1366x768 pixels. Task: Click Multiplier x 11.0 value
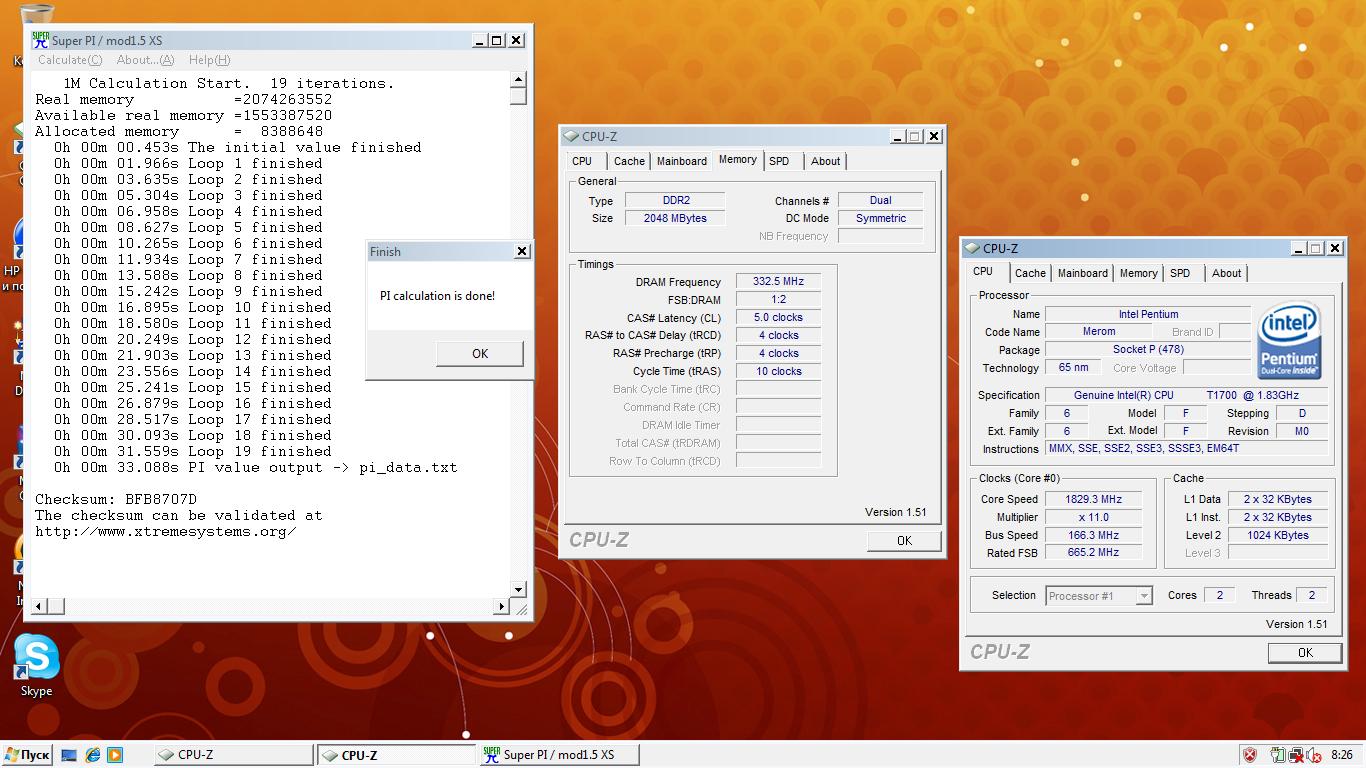coord(1094,517)
